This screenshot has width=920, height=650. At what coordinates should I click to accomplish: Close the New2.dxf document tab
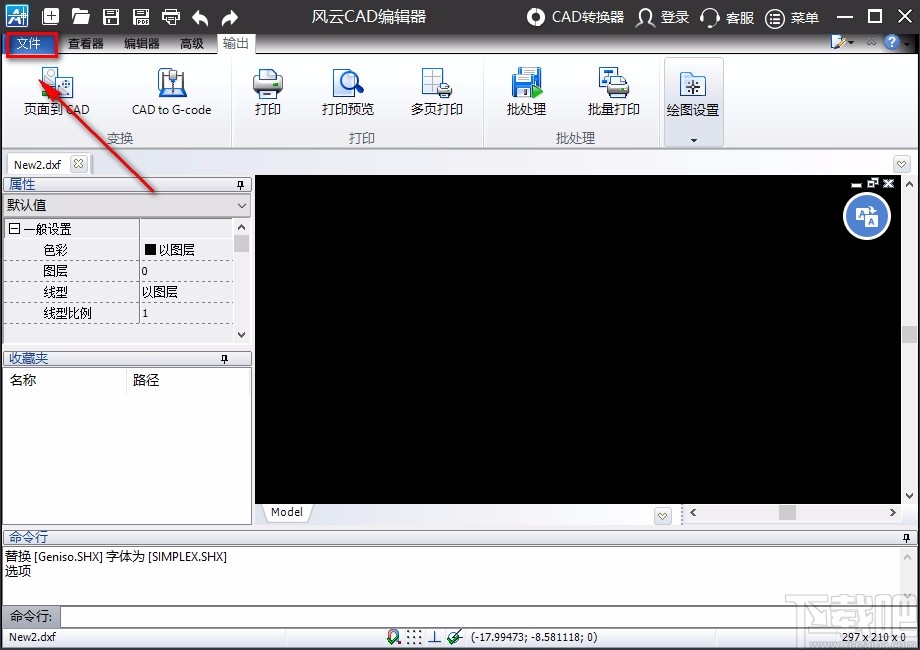tap(78, 164)
